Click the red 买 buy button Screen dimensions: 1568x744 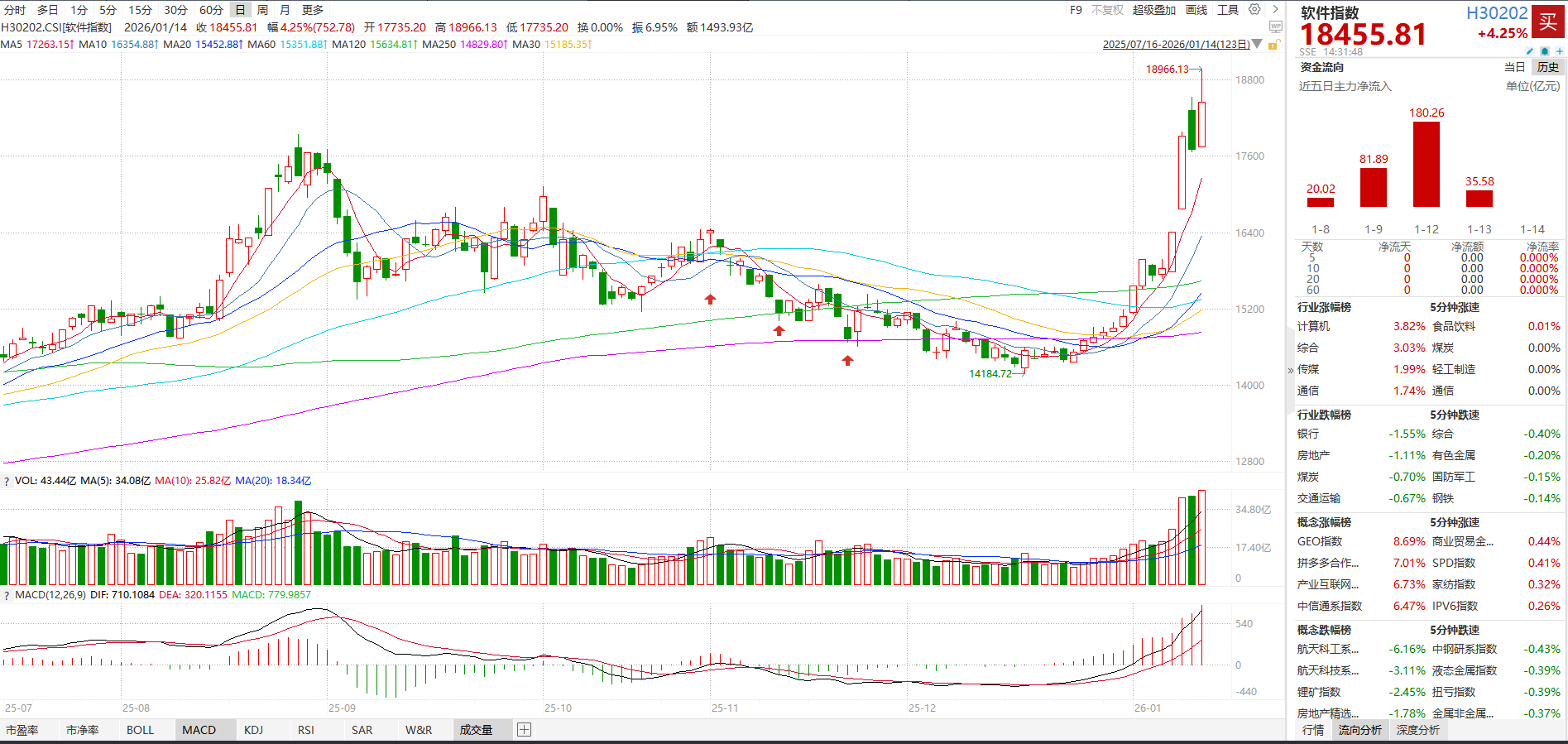(1547, 22)
